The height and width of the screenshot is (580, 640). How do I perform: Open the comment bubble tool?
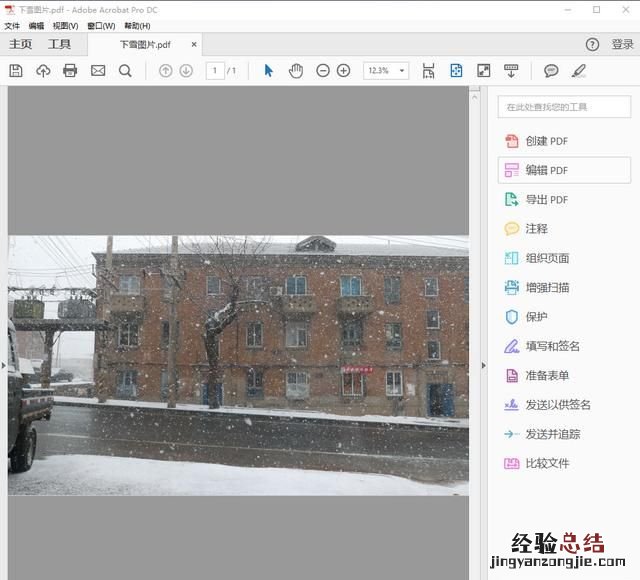point(551,71)
